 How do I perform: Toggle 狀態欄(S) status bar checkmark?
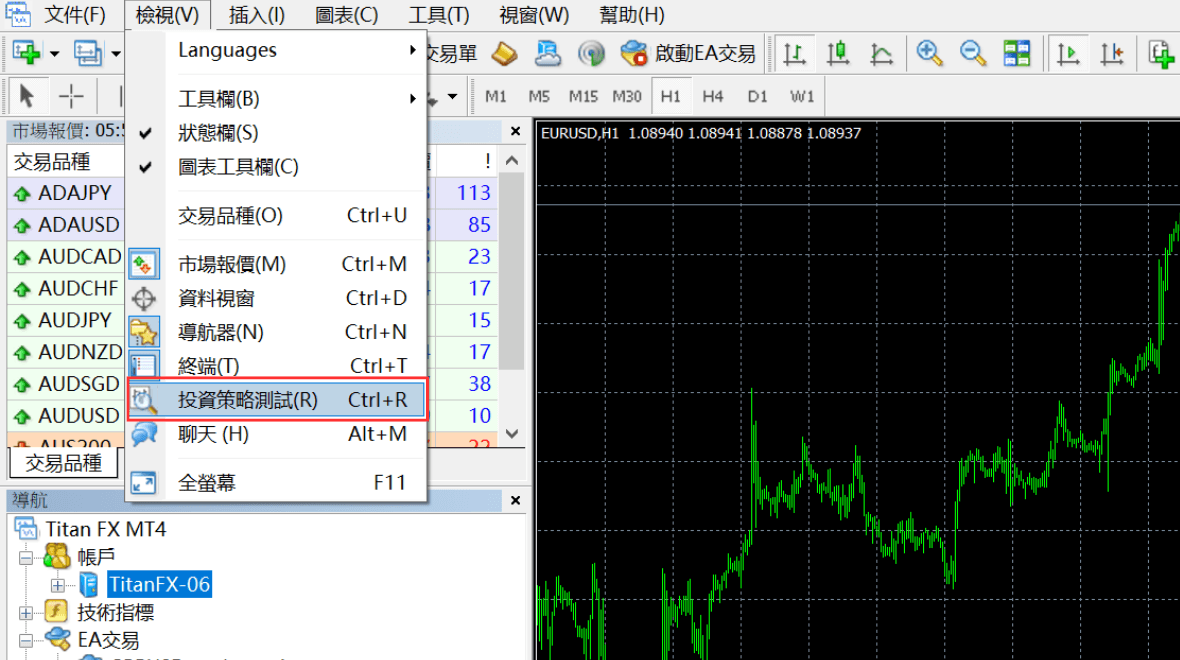[218, 133]
